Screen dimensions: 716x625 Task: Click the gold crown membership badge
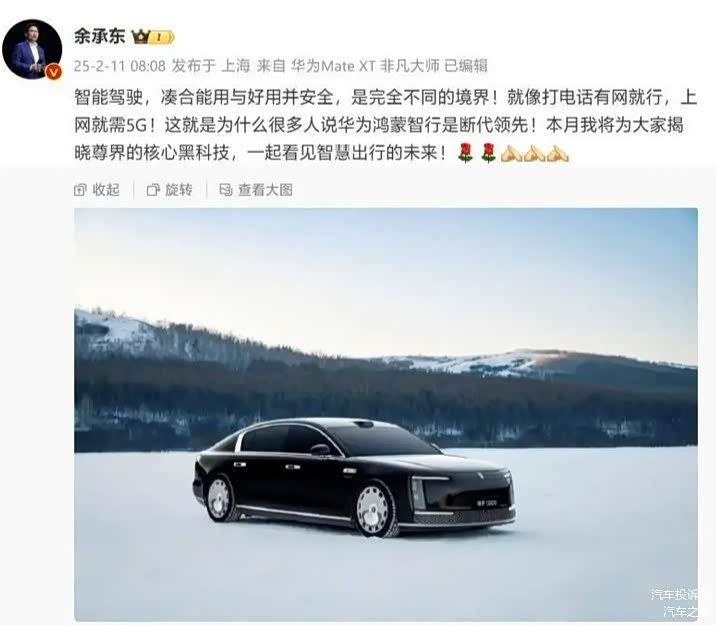(153, 37)
